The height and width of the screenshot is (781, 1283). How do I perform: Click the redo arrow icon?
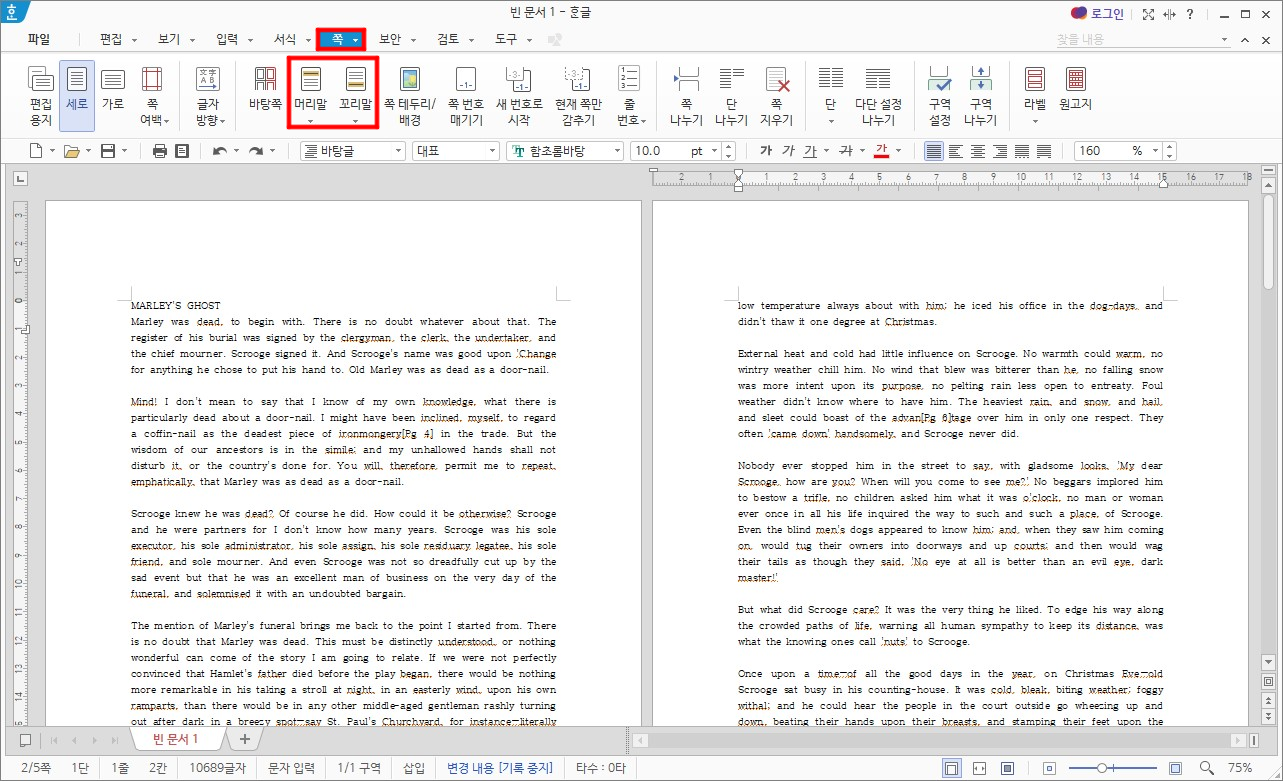[x=256, y=151]
